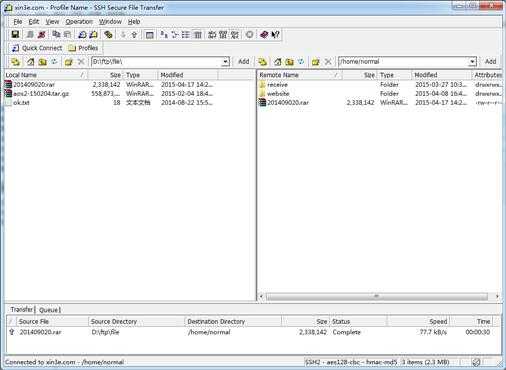Sort local files by Local Name header
Viewport: 506px width, 370px height.
46,75
